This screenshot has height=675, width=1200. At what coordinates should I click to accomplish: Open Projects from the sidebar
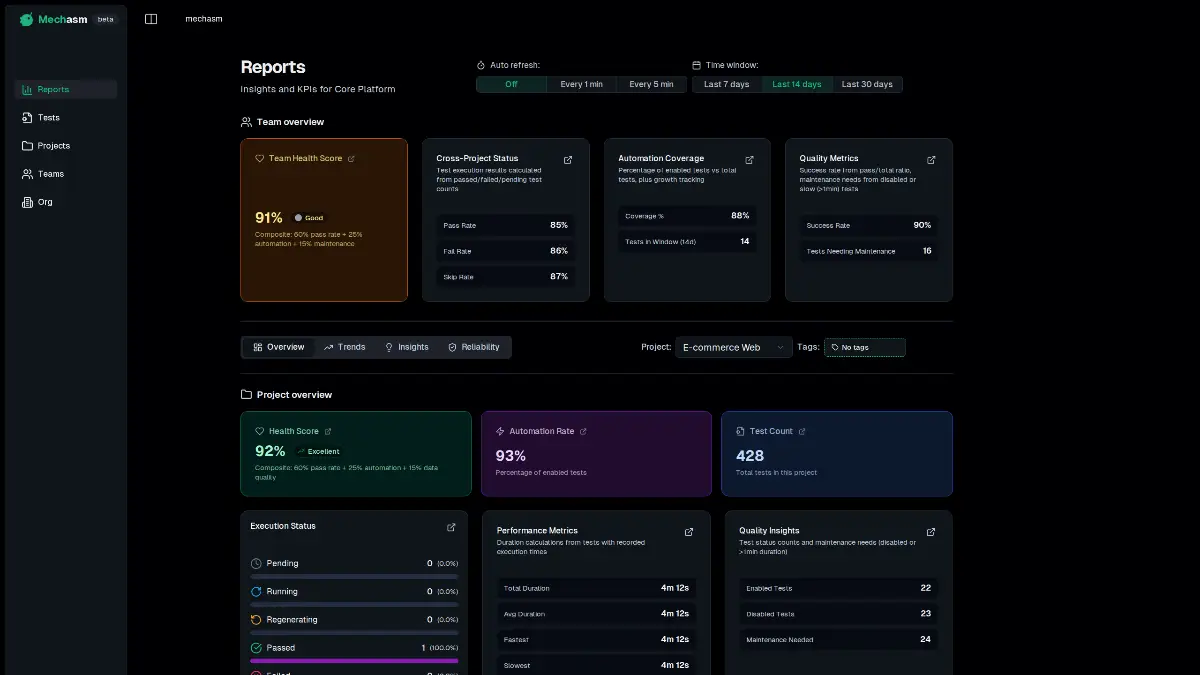(53, 146)
